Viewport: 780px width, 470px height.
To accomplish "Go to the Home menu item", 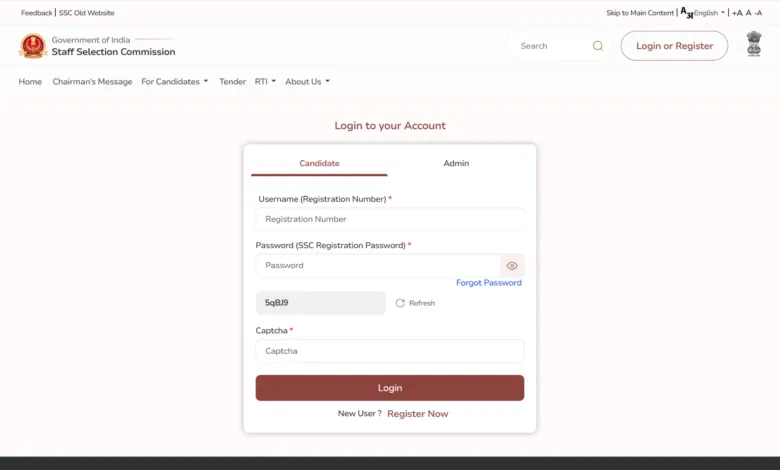I will point(30,82).
